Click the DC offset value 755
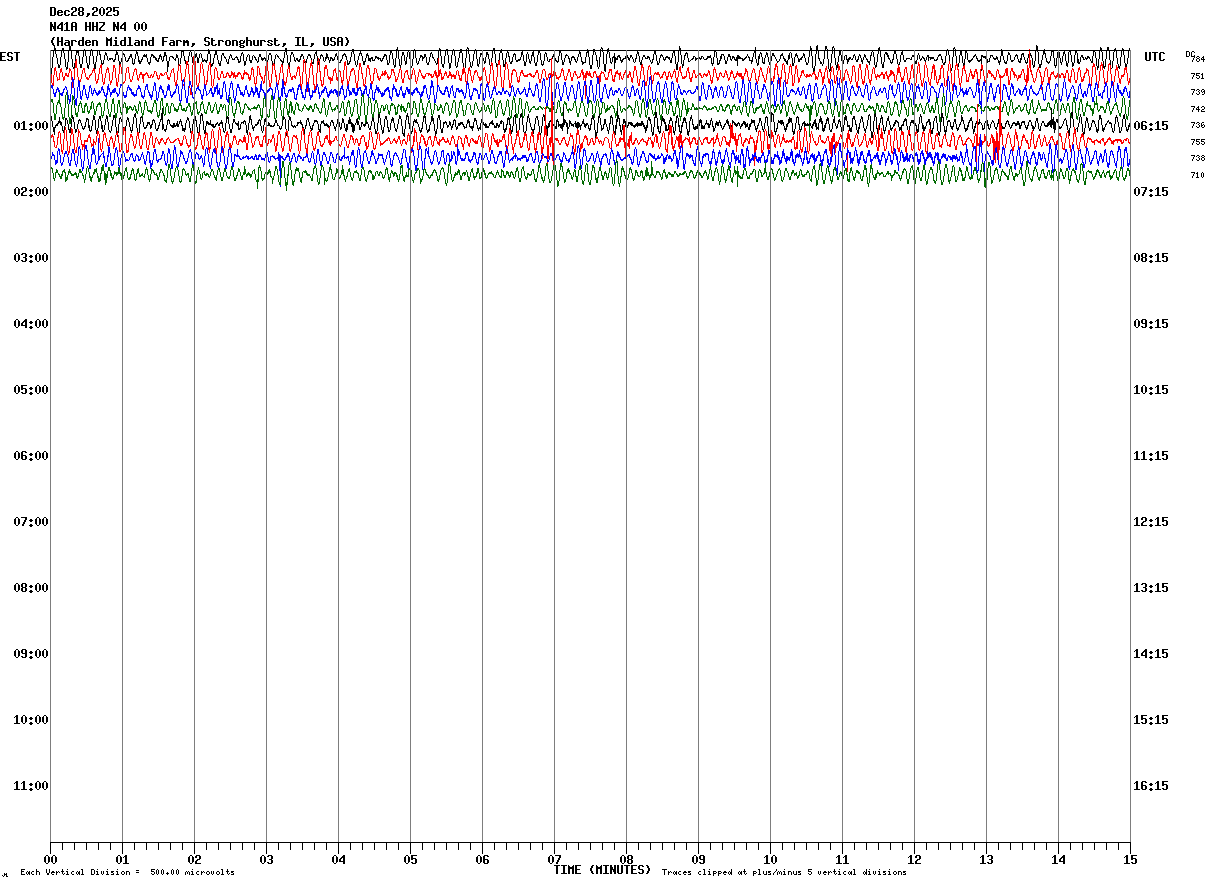The image size is (1210, 886). (1197, 142)
